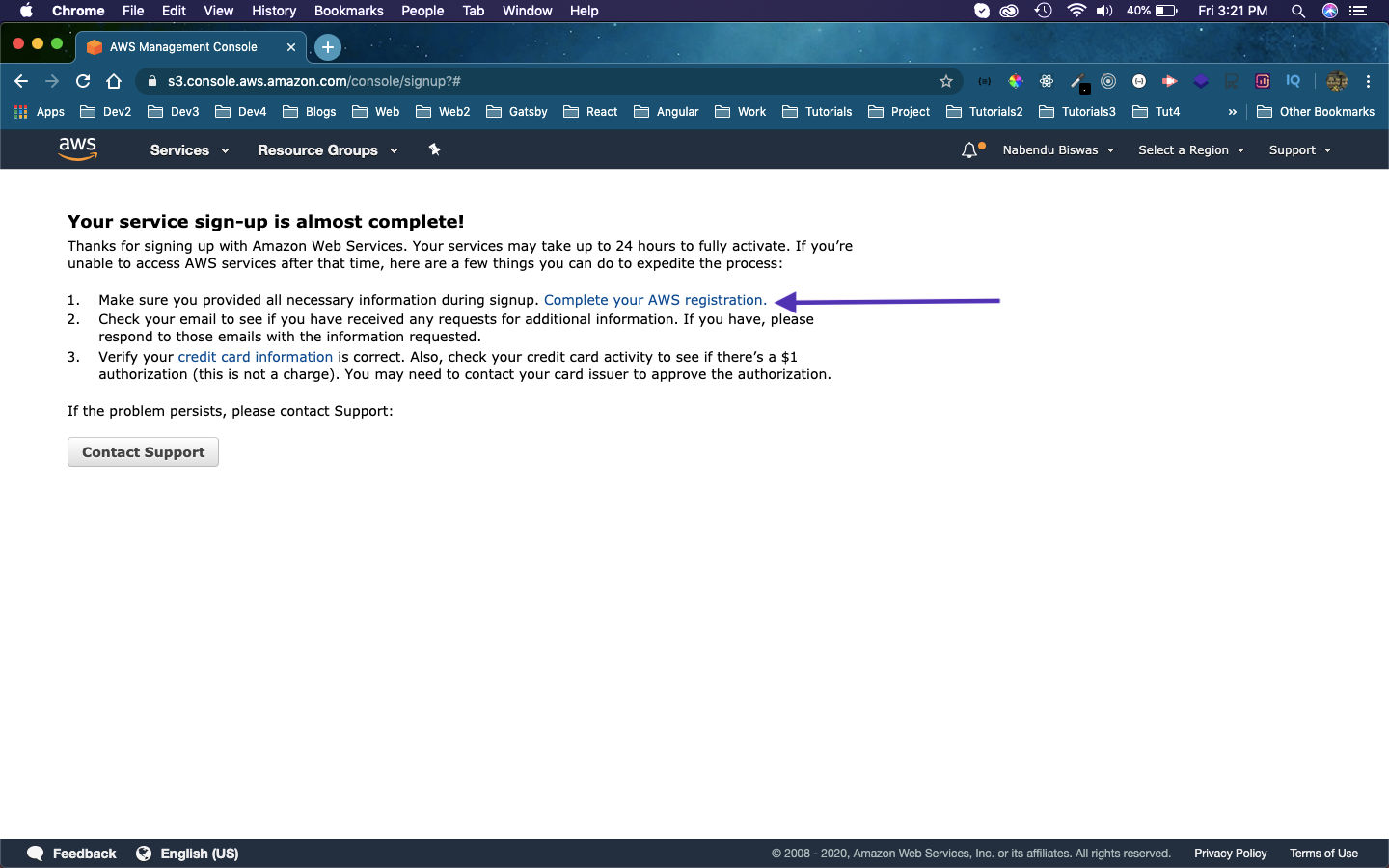Bookmark this page with the star icon
The image size is (1389, 868).
pyautogui.click(x=946, y=81)
